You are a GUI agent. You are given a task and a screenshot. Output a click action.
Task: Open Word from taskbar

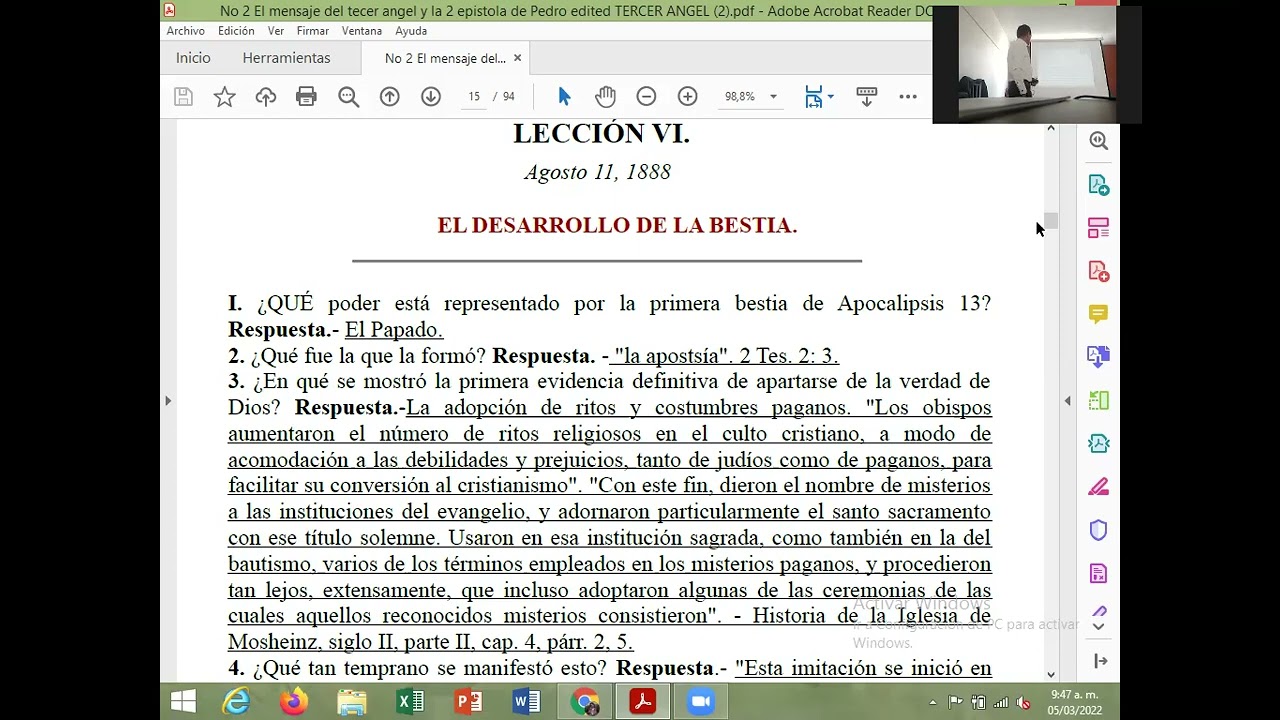point(526,702)
